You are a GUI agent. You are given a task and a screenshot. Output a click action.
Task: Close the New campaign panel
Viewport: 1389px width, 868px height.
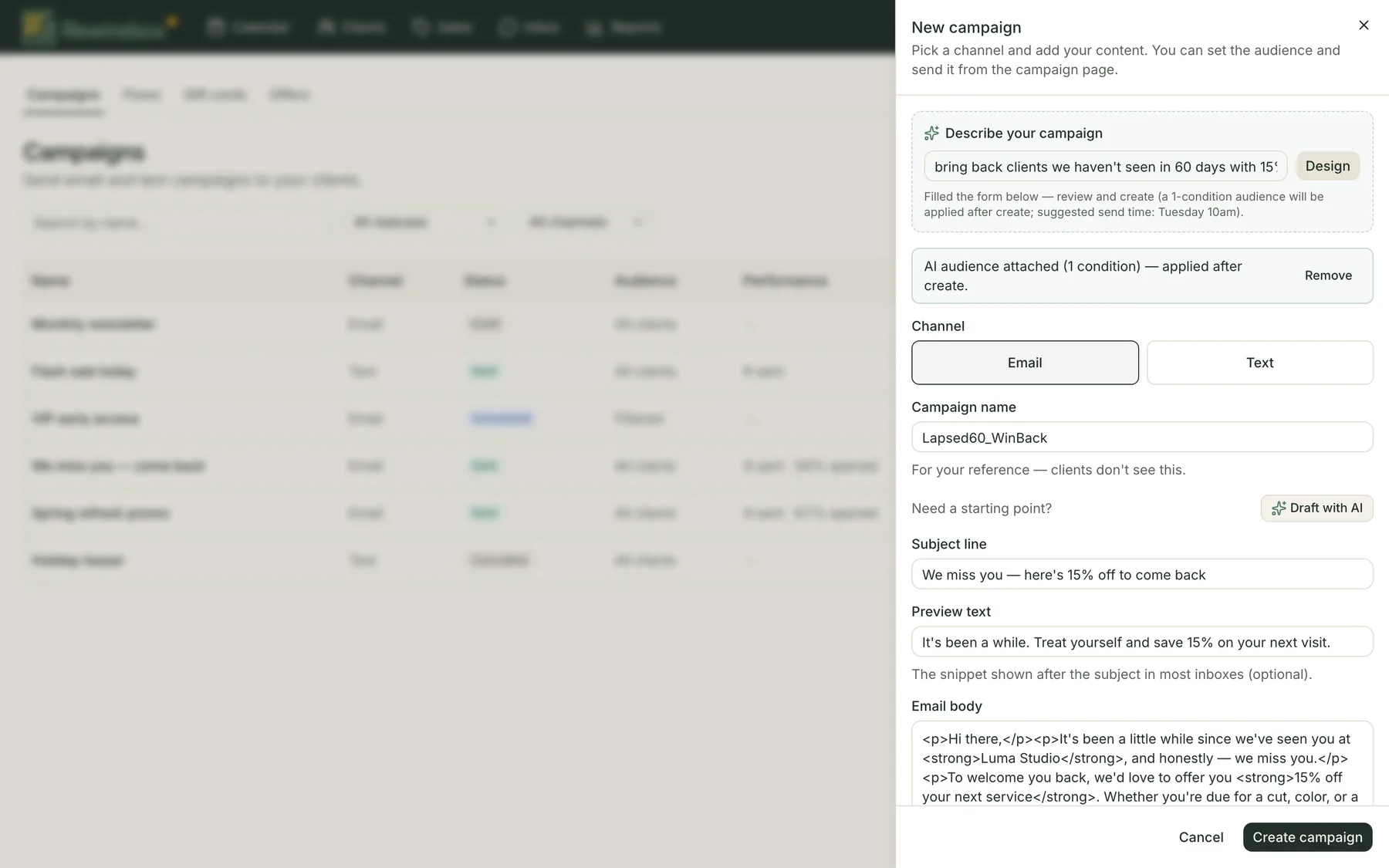pos(1364,25)
